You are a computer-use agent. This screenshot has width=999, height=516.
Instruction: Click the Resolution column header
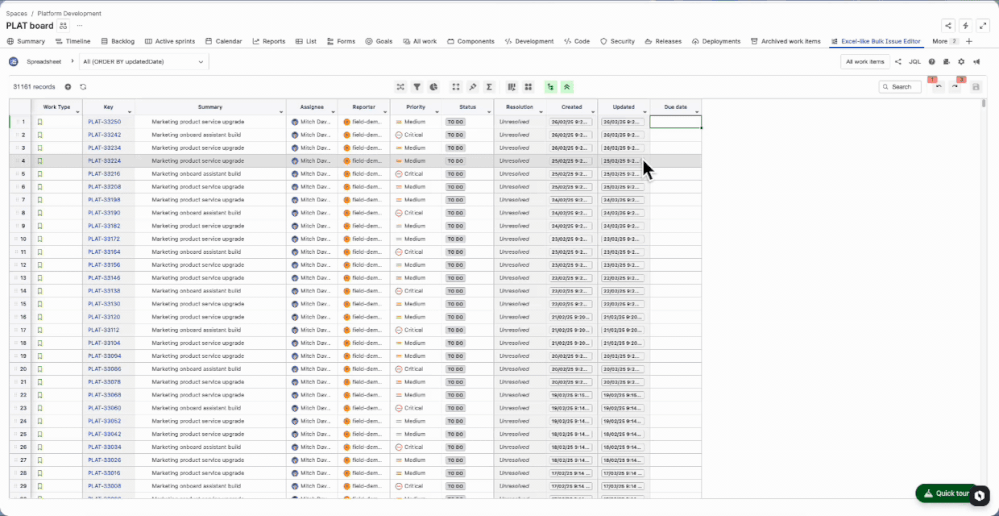(x=520, y=107)
